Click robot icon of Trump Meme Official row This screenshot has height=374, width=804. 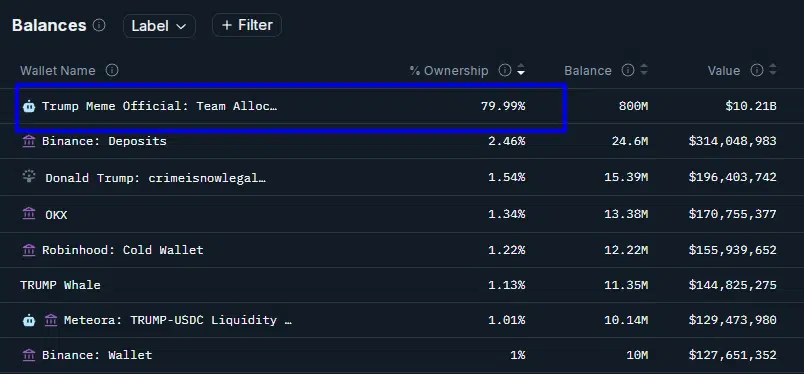click(29, 107)
